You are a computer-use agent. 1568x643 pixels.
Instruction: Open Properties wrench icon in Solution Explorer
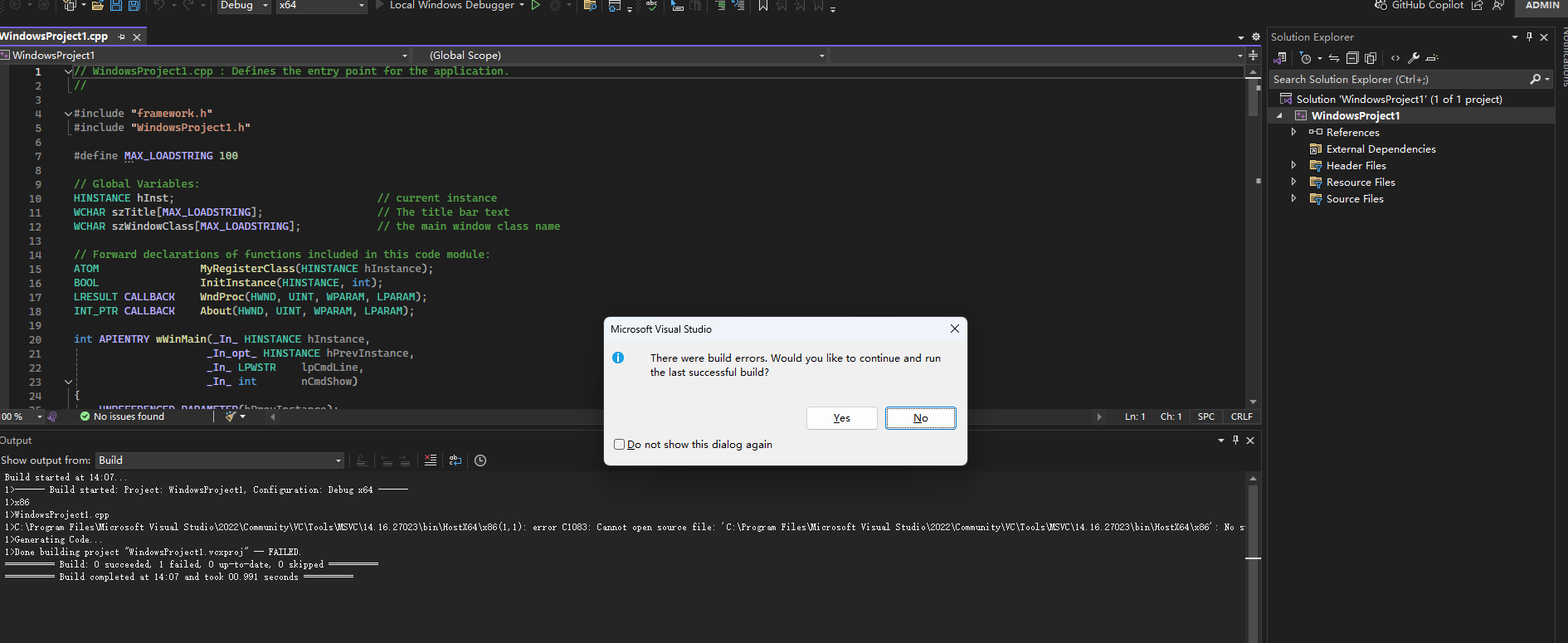tap(1414, 58)
